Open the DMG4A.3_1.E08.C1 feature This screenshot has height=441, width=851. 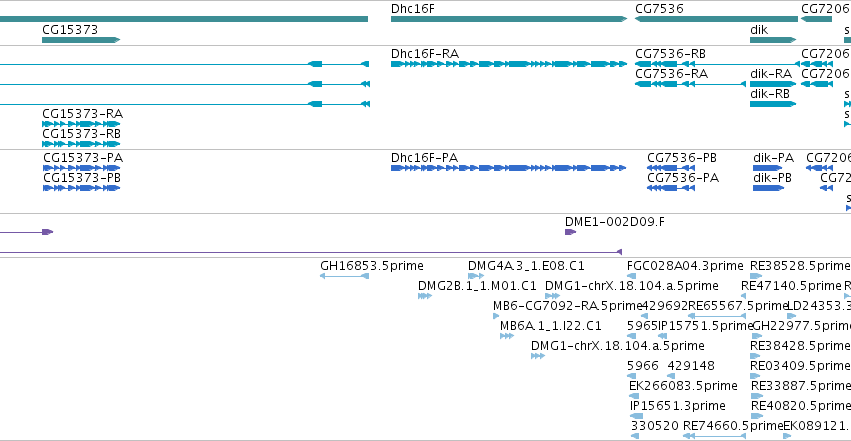[476, 276]
